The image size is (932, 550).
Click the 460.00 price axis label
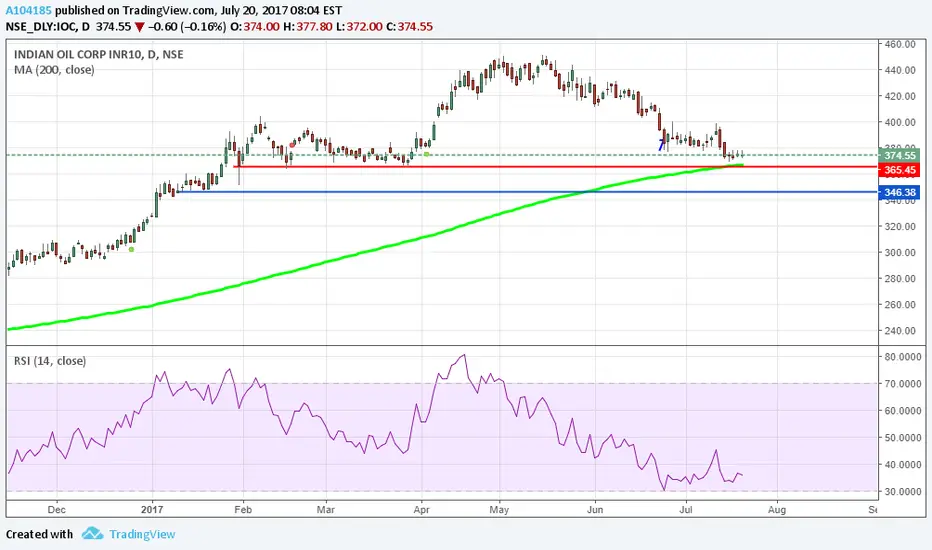[x=899, y=44]
